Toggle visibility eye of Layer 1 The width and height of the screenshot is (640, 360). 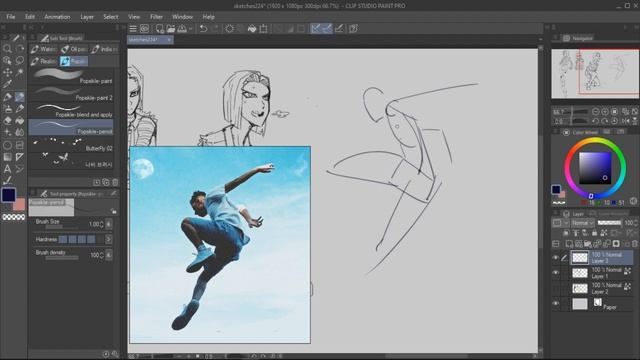click(556, 273)
